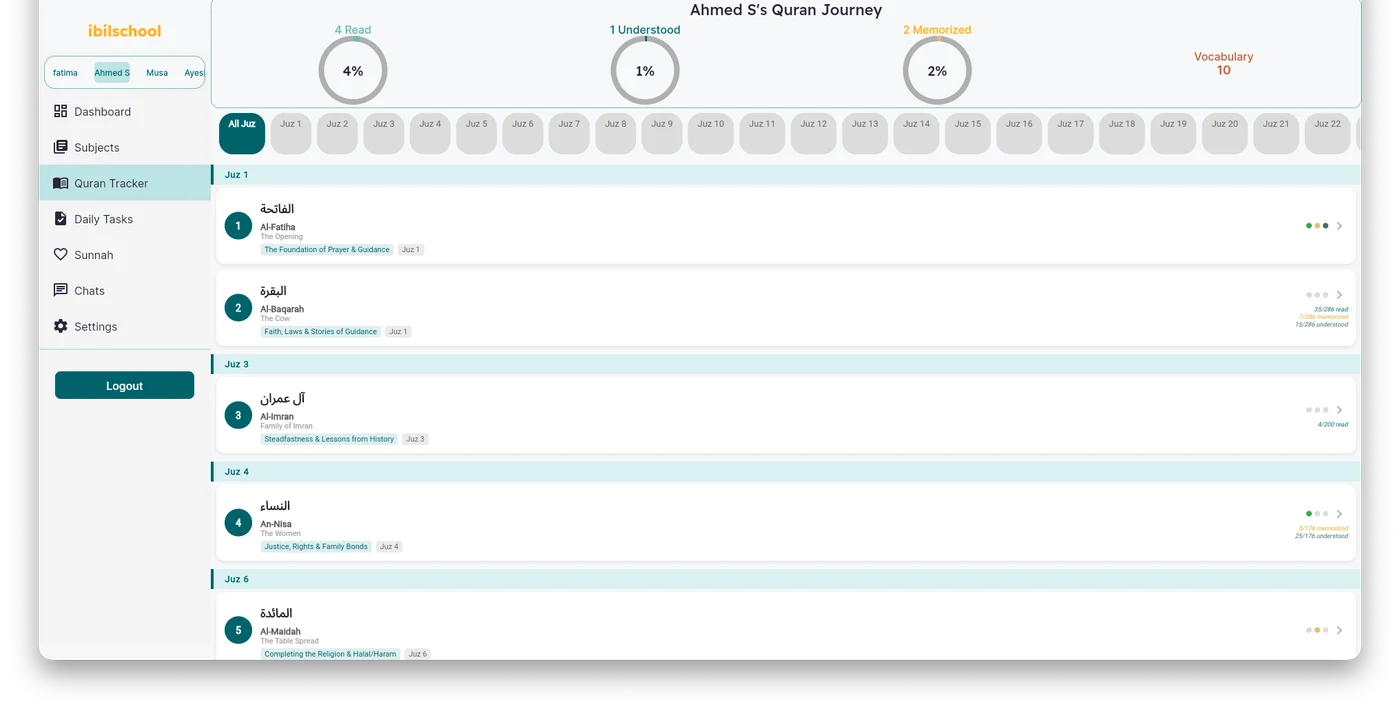The width and height of the screenshot is (1400, 711).
Task: Click Al-Fatiha progress status dots
Action: pyautogui.click(x=1317, y=226)
